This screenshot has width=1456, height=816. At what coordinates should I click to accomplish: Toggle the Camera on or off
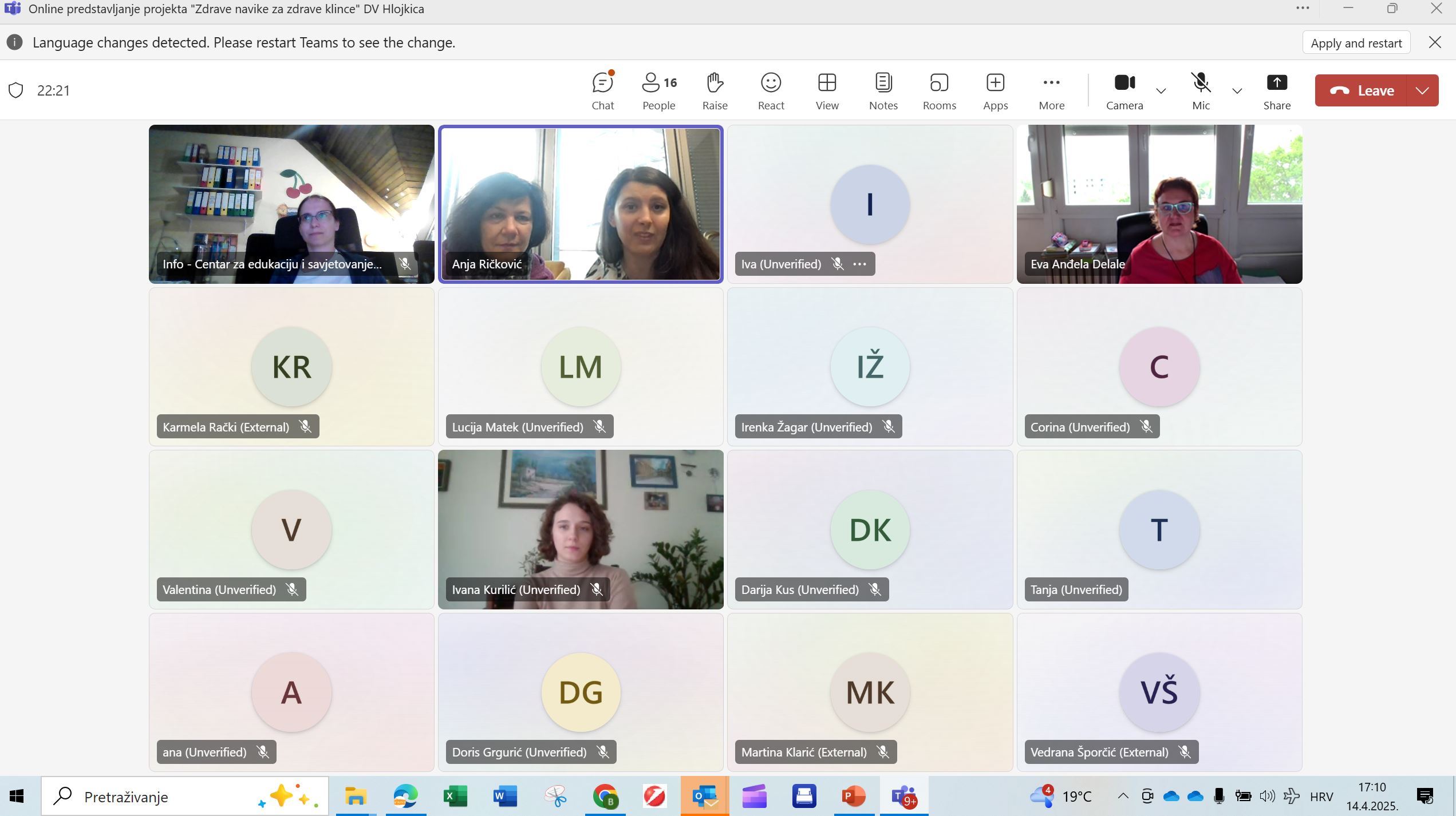(x=1124, y=91)
